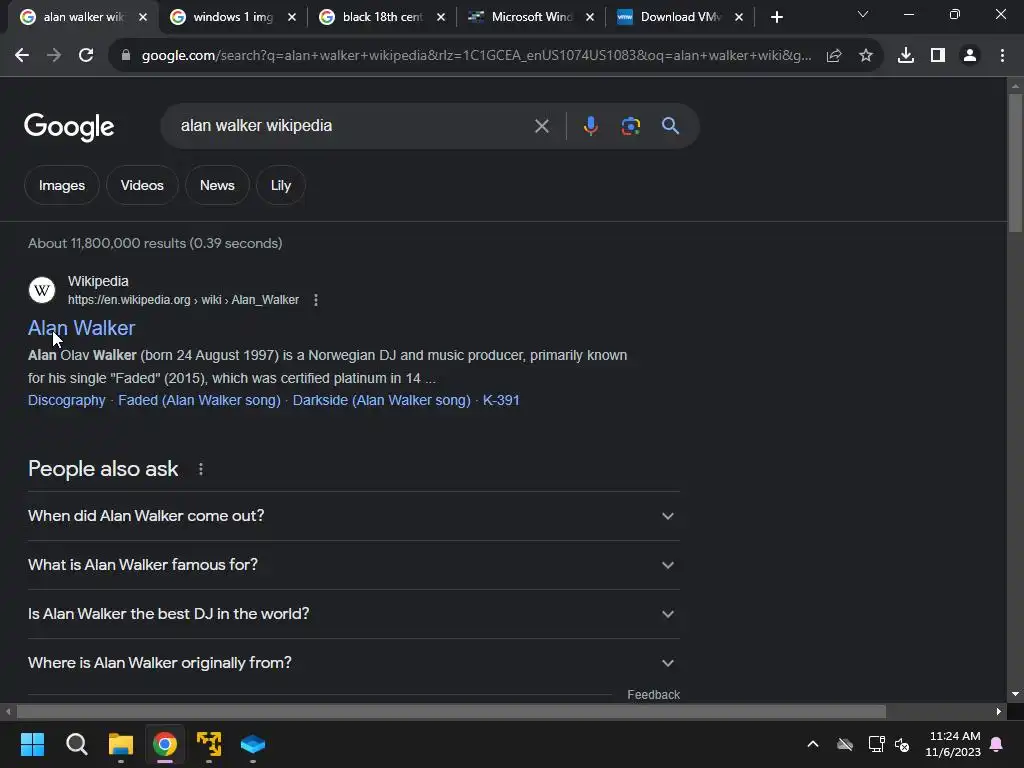Close the Microsoft Wind tab
The width and height of the screenshot is (1024, 768).
click(590, 17)
